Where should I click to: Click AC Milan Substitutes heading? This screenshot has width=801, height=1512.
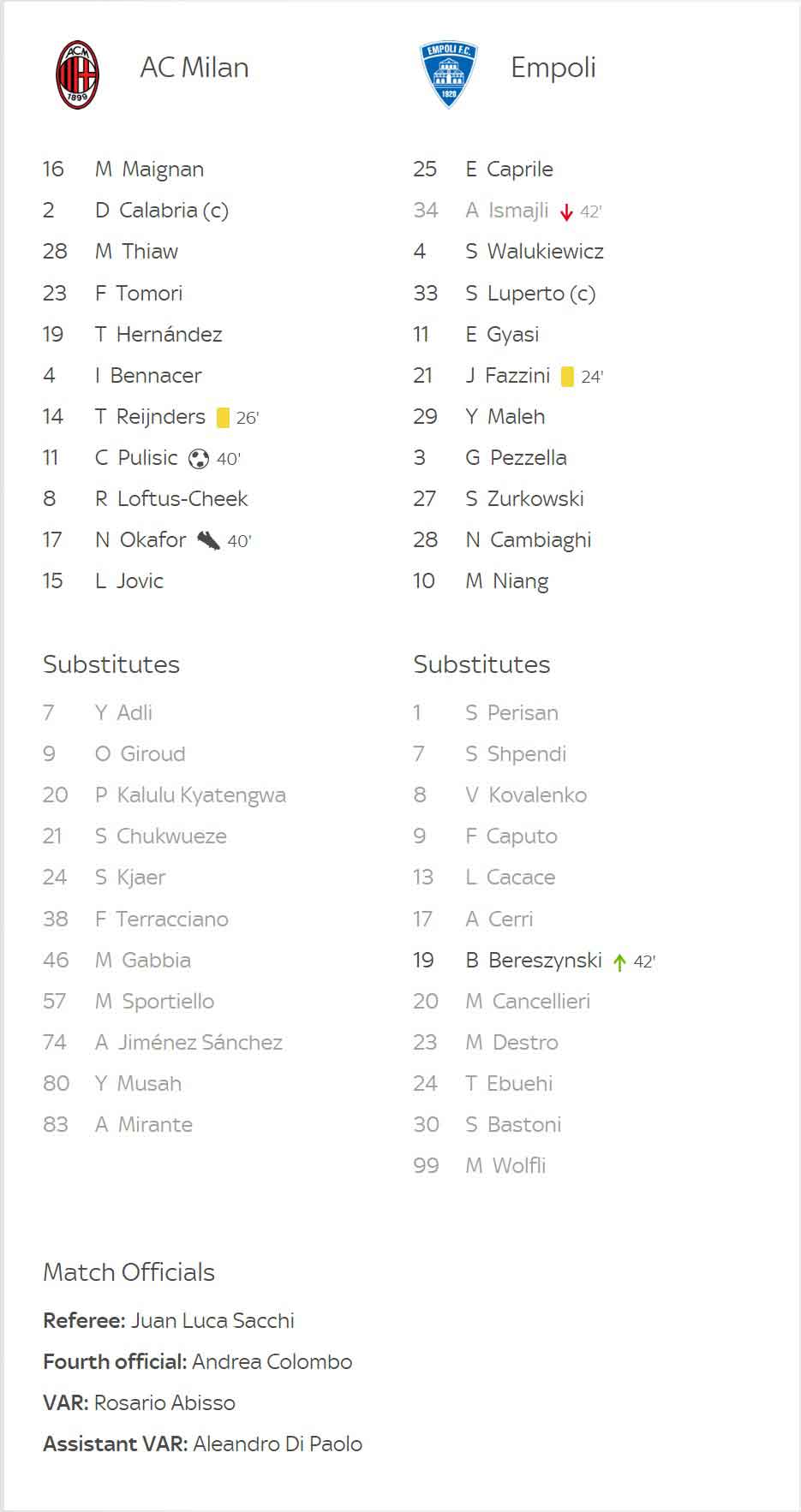click(111, 664)
